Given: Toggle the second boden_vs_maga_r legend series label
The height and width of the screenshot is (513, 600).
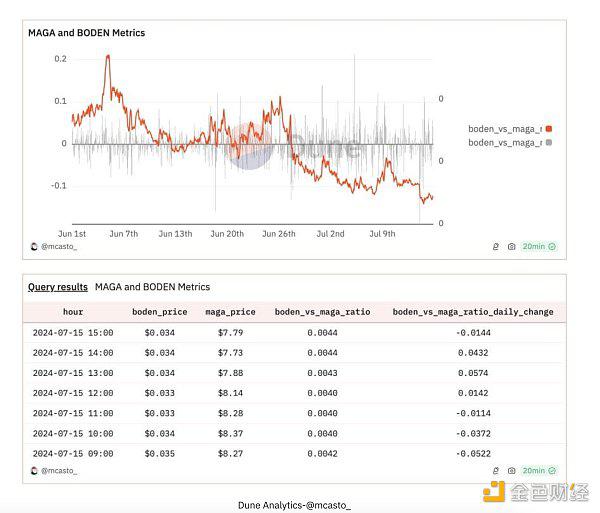Looking at the screenshot, I should (505, 143).
